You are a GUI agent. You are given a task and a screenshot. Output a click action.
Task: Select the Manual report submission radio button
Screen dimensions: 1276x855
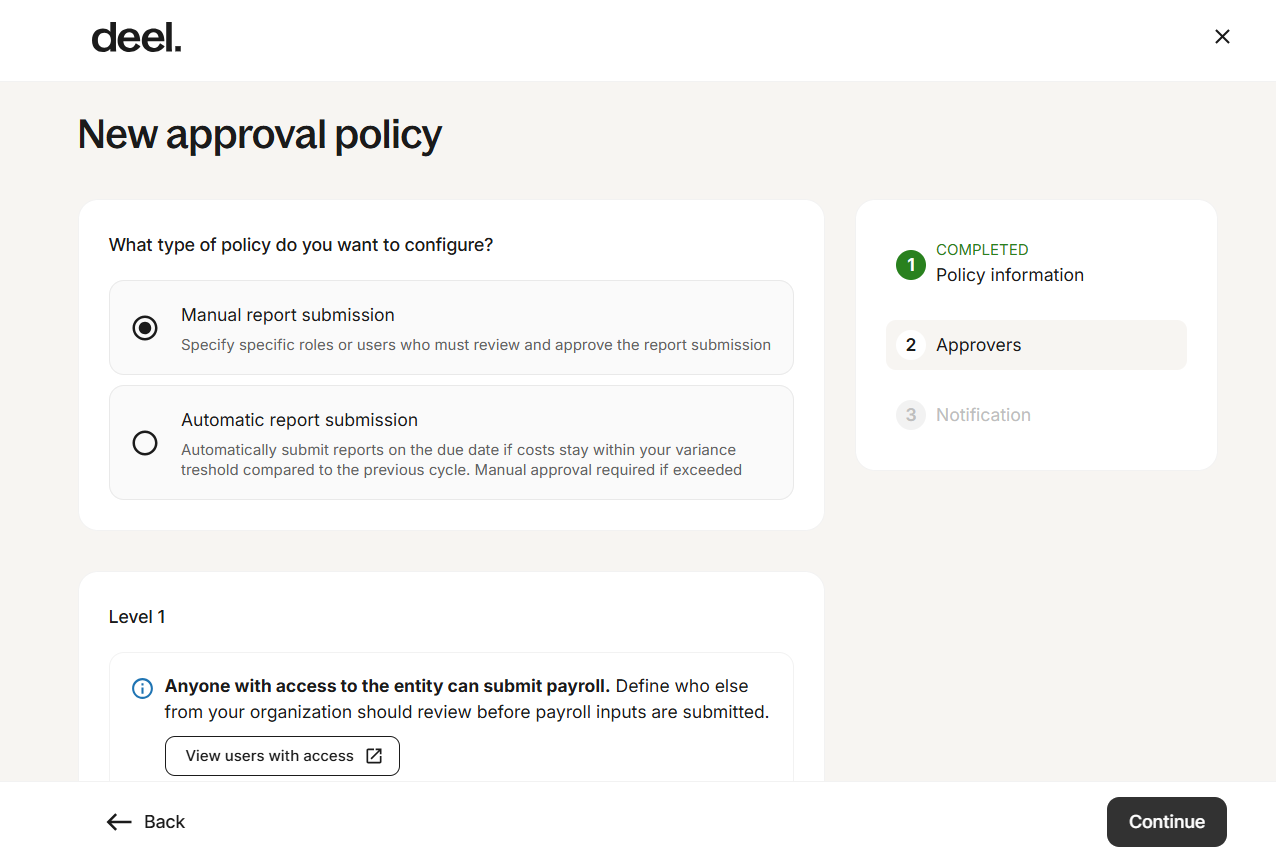coord(145,328)
